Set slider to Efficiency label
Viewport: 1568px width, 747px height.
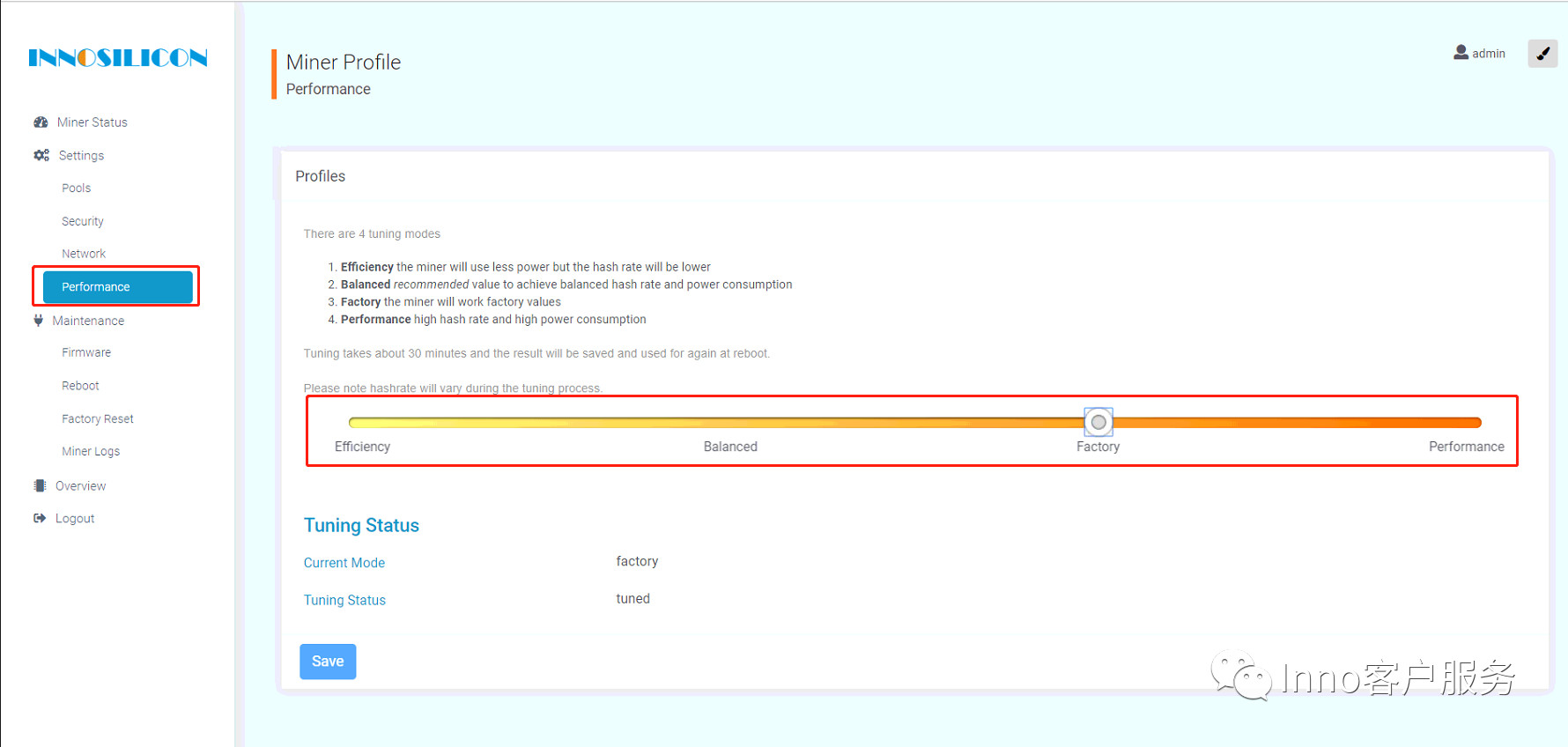(362, 447)
